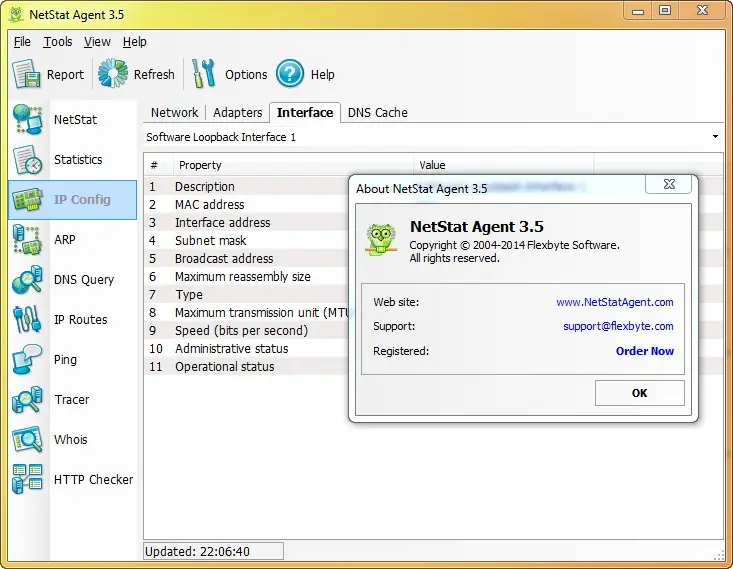Select the NetStat sidebar icon
This screenshot has height=569, width=733.
[x=27, y=120]
